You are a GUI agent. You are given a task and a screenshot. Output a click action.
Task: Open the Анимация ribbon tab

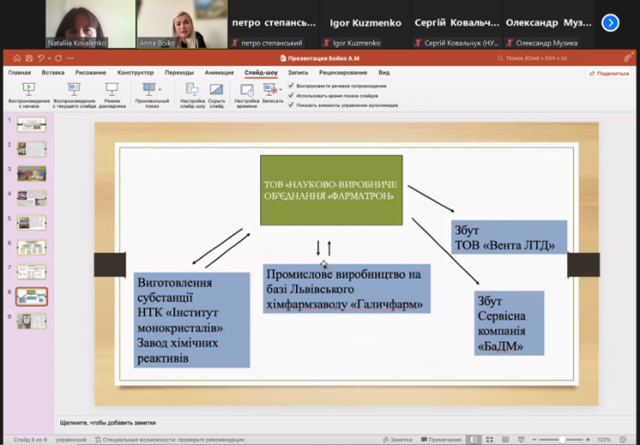(x=219, y=73)
